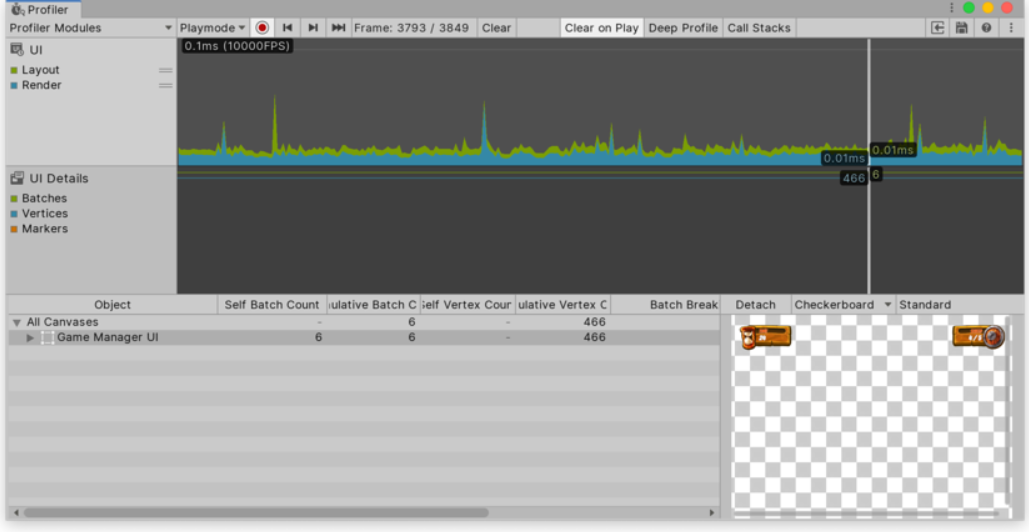Toggle the profiler record button
Image resolution: width=1029 pixels, height=532 pixels.
(262, 28)
